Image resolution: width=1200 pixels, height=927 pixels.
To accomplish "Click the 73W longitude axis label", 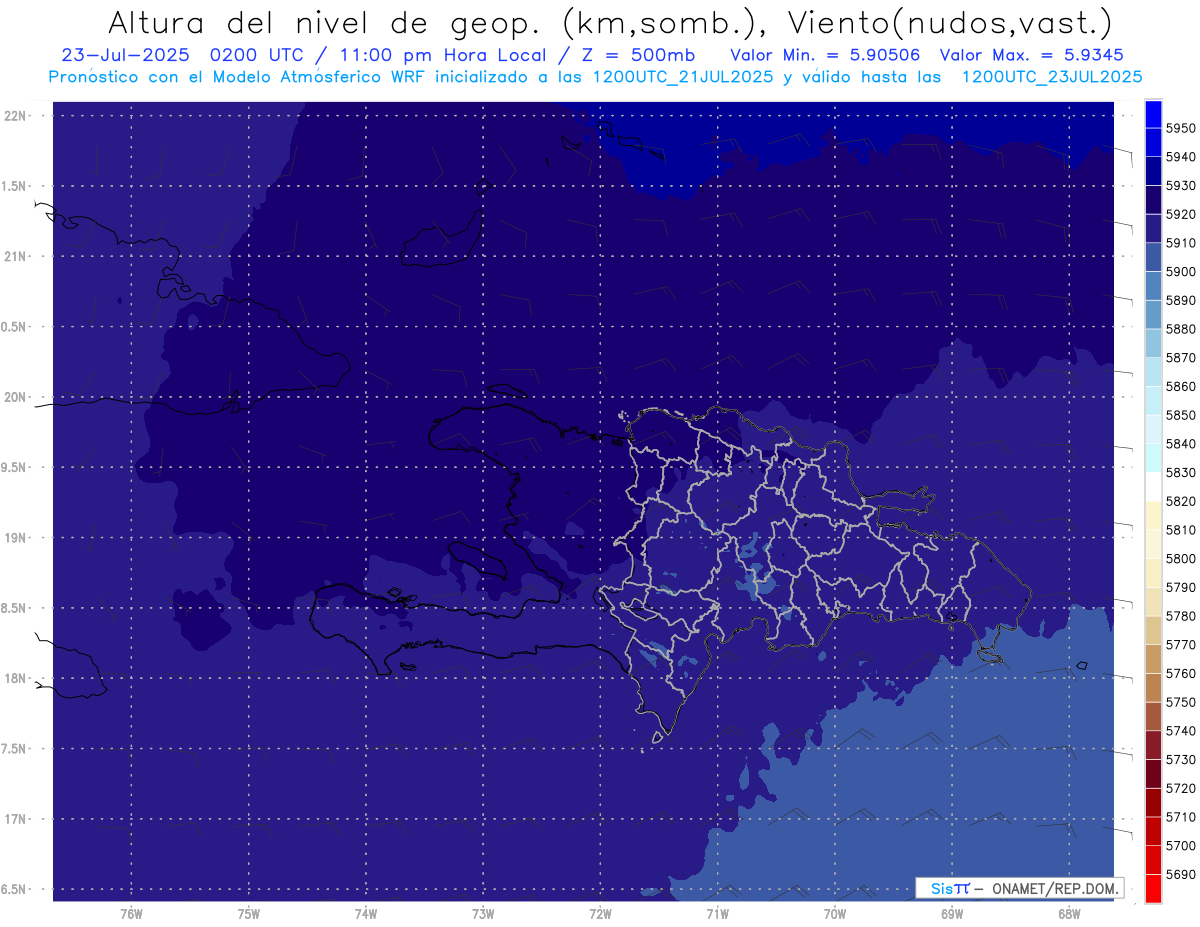I will (483, 914).
